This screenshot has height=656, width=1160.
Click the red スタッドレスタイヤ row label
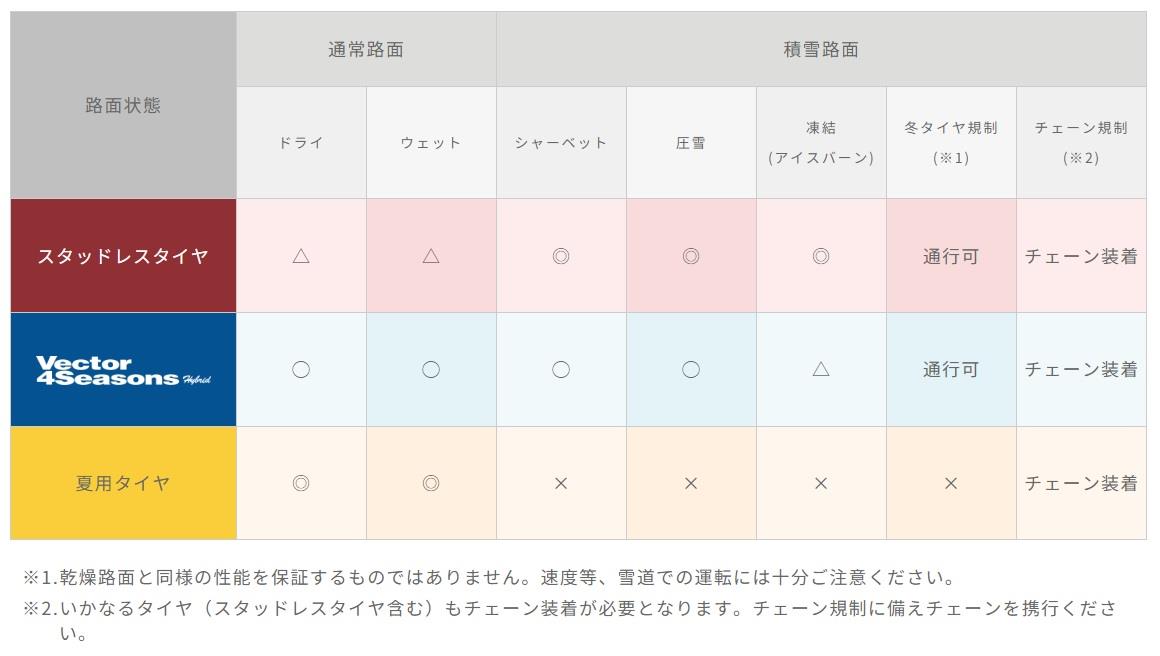pyautogui.click(x=123, y=256)
